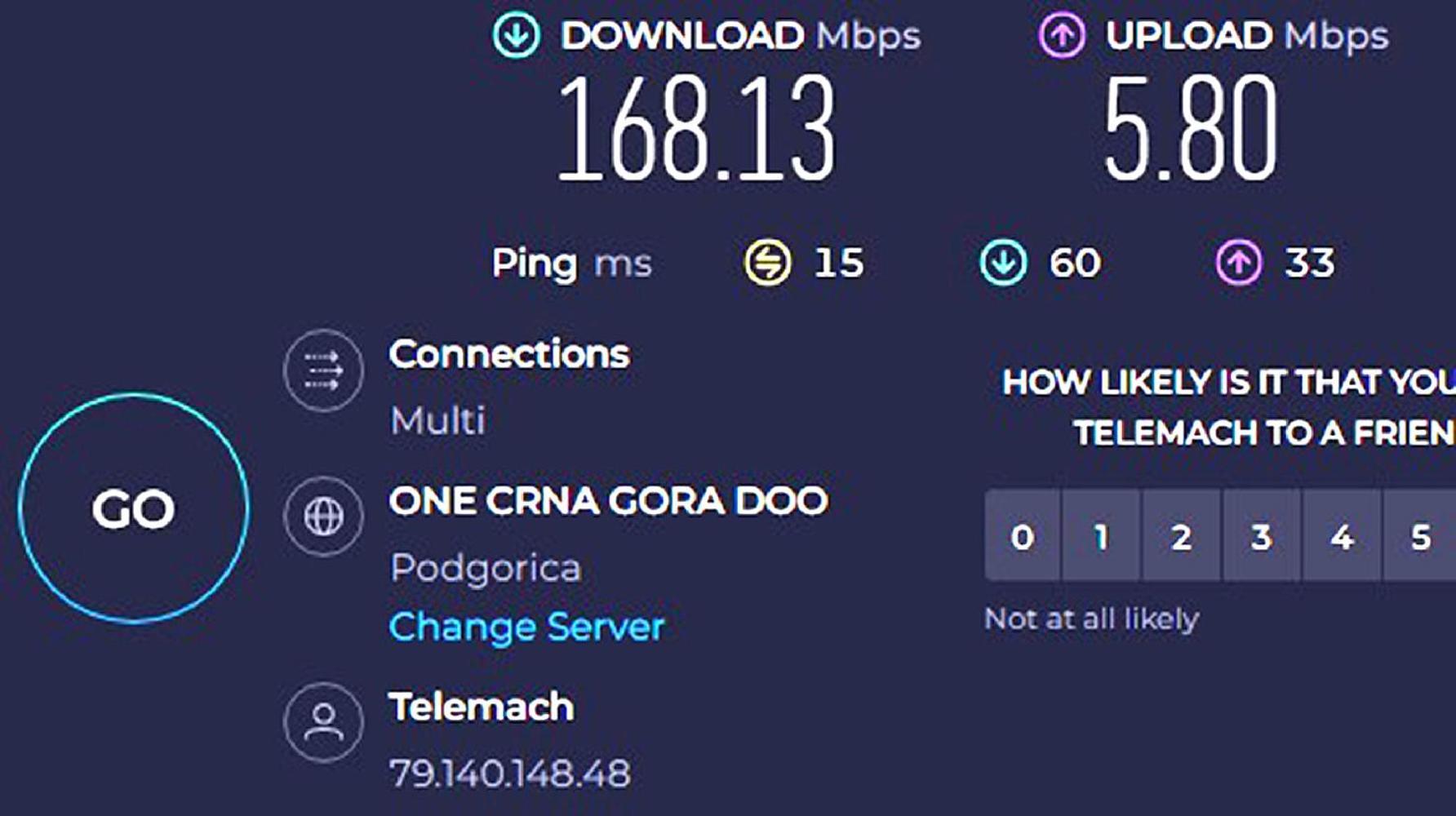Viewport: 1456px width, 816px height.
Task: Click the user profile icon beside Telemach
Action: 324,722
